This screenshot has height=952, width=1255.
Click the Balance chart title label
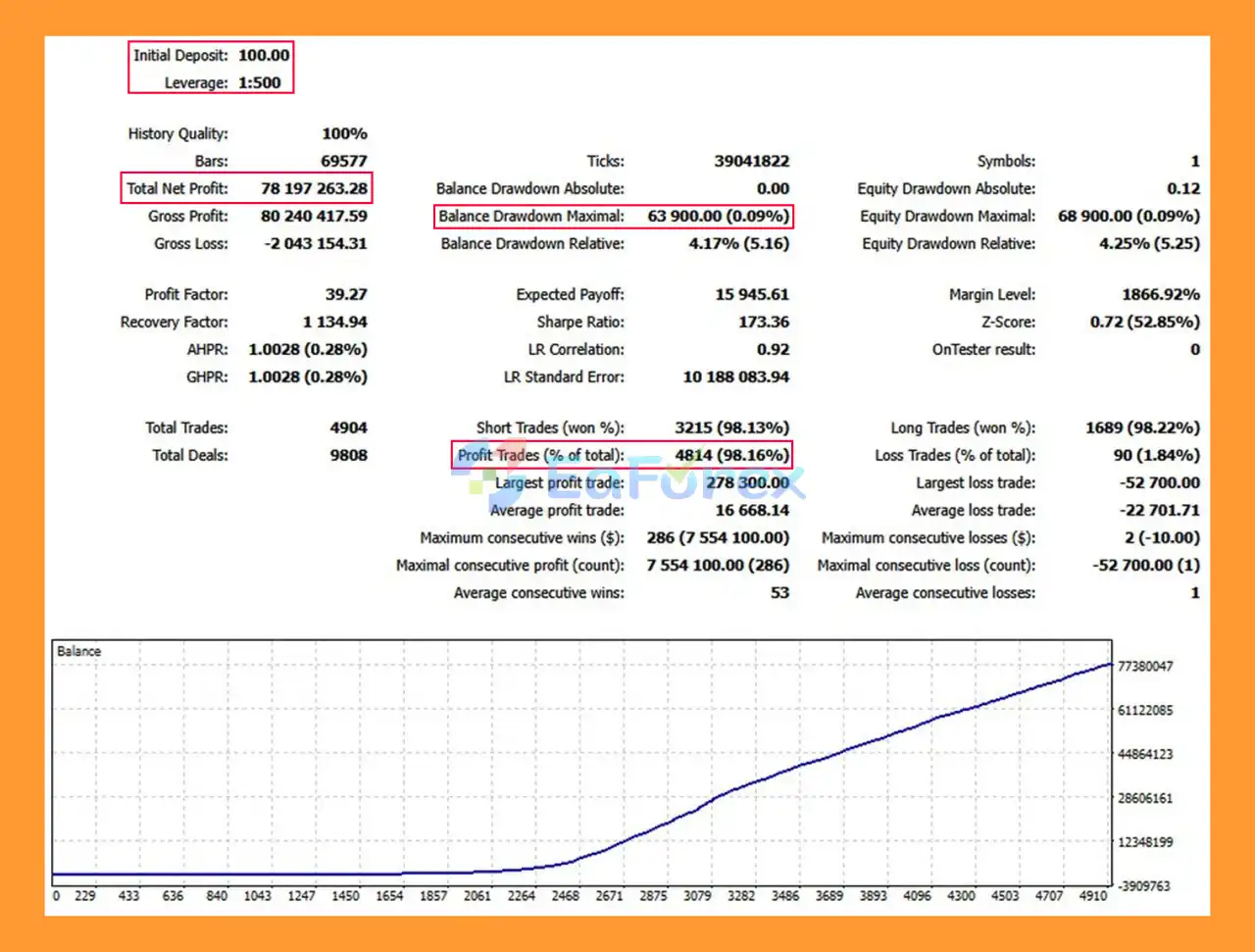pyautogui.click(x=78, y=651)
